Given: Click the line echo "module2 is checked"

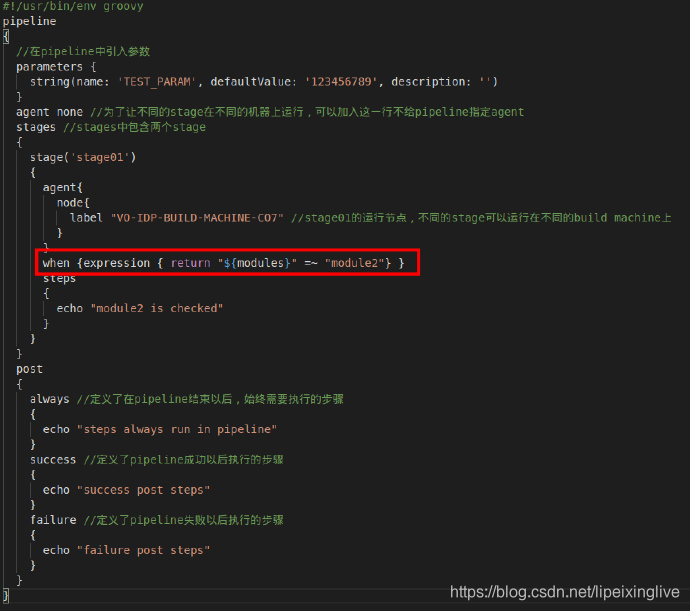Looking at the screenshot, I should (x=139, y=309).
